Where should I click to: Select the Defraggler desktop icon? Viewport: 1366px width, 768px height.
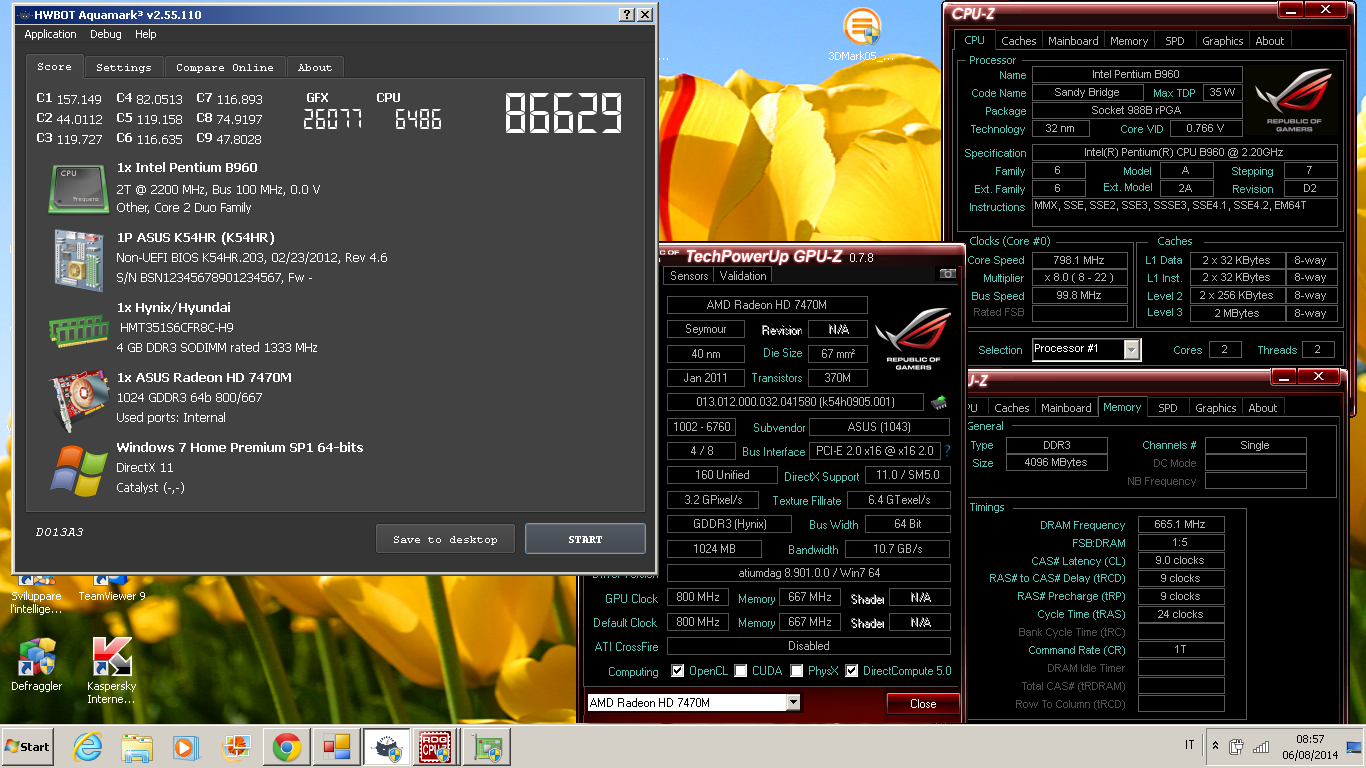click(37, 665)
